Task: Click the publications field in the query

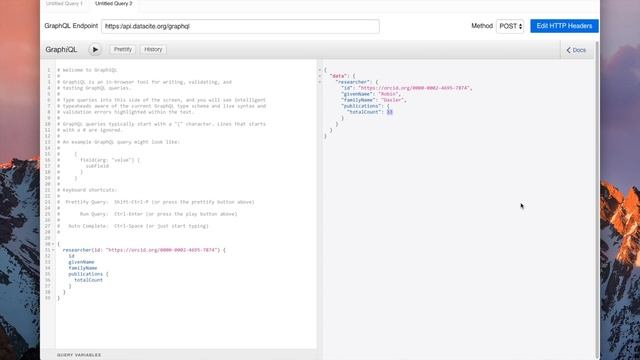Action: 85,274
